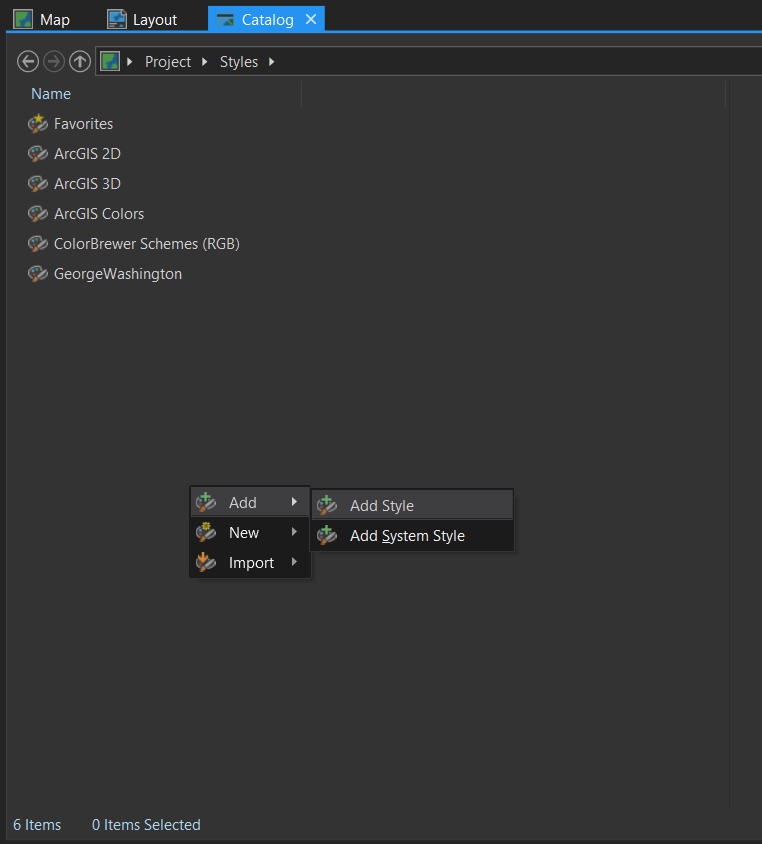Open the Add submenu arrow

(294, 502)
